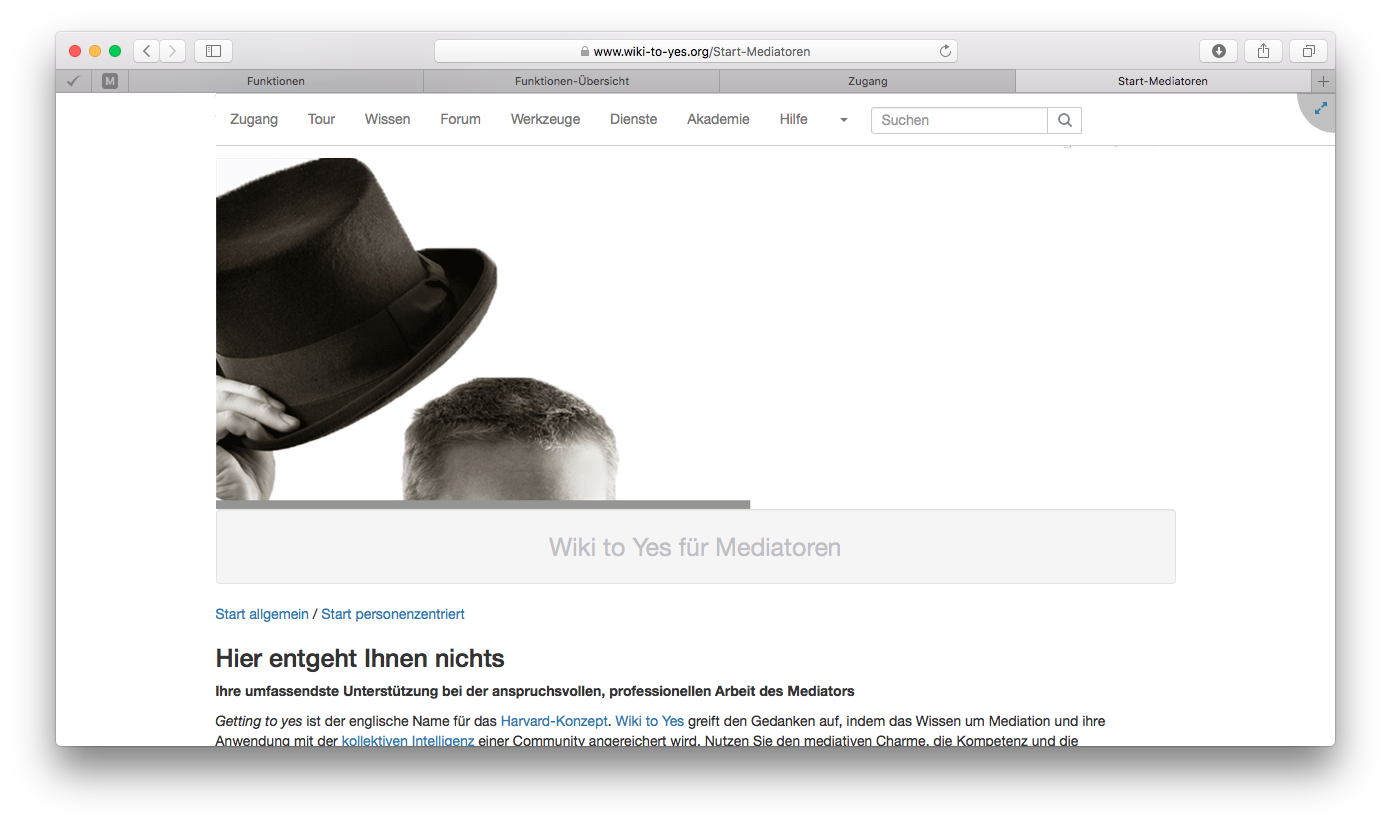Open the Safari downloads list
This screenshot has width=1391, height=826.
click(x=1218, y=51)
